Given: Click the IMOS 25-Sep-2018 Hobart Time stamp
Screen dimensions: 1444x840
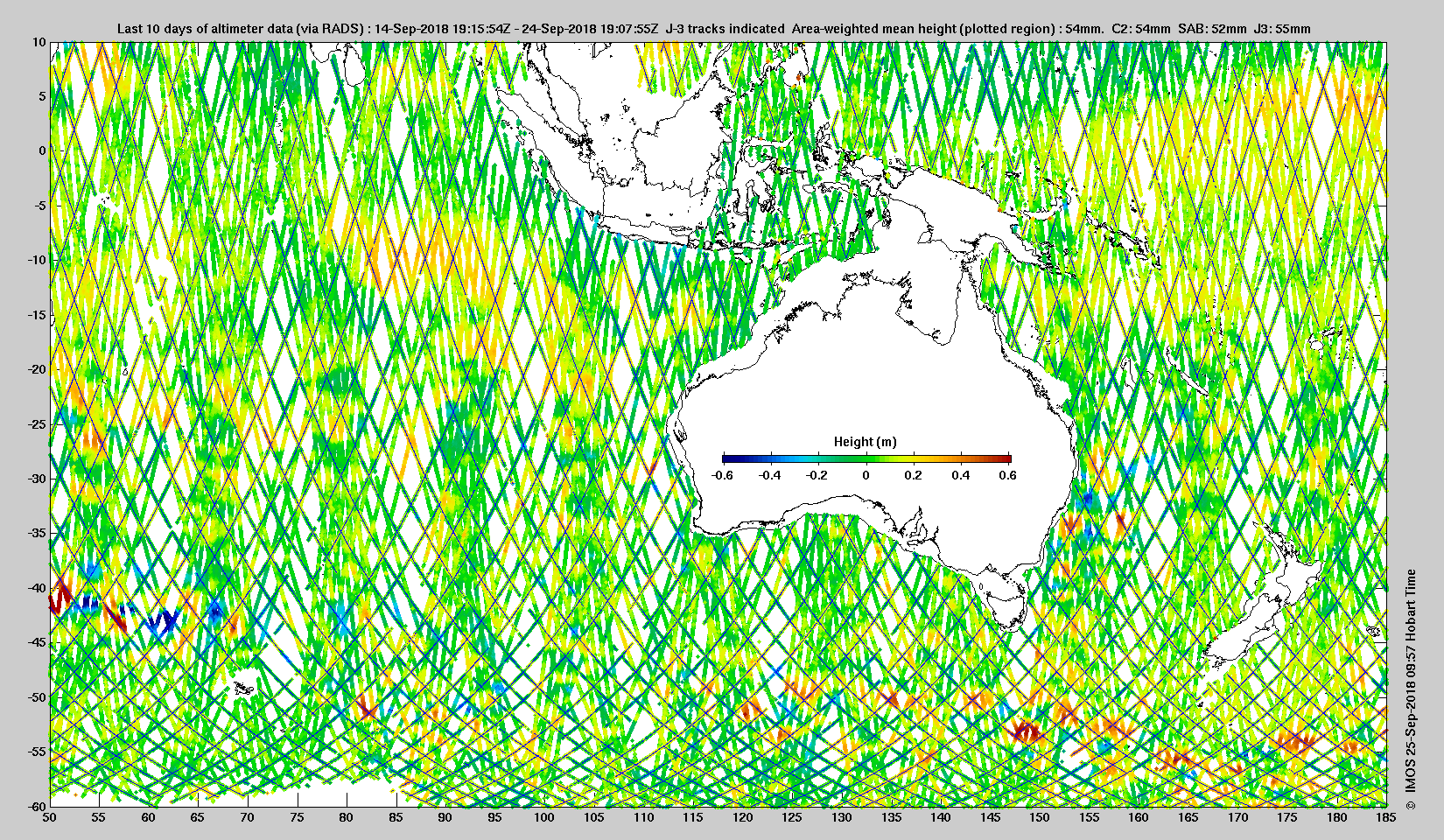Looking at the screenshot, I should click(1410, 690).
